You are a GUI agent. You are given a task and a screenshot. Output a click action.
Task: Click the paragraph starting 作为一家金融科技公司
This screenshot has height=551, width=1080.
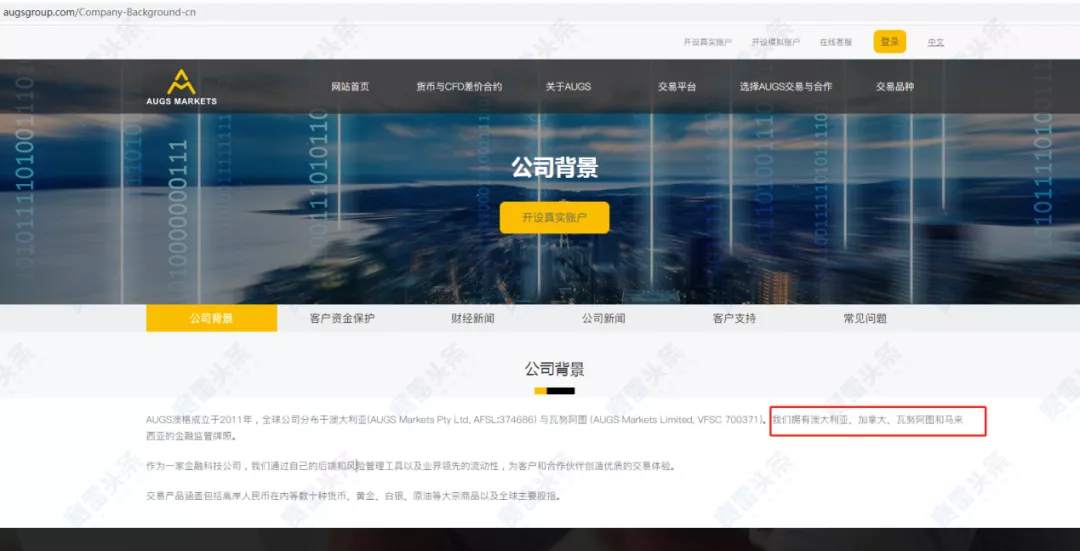(411, 466)
